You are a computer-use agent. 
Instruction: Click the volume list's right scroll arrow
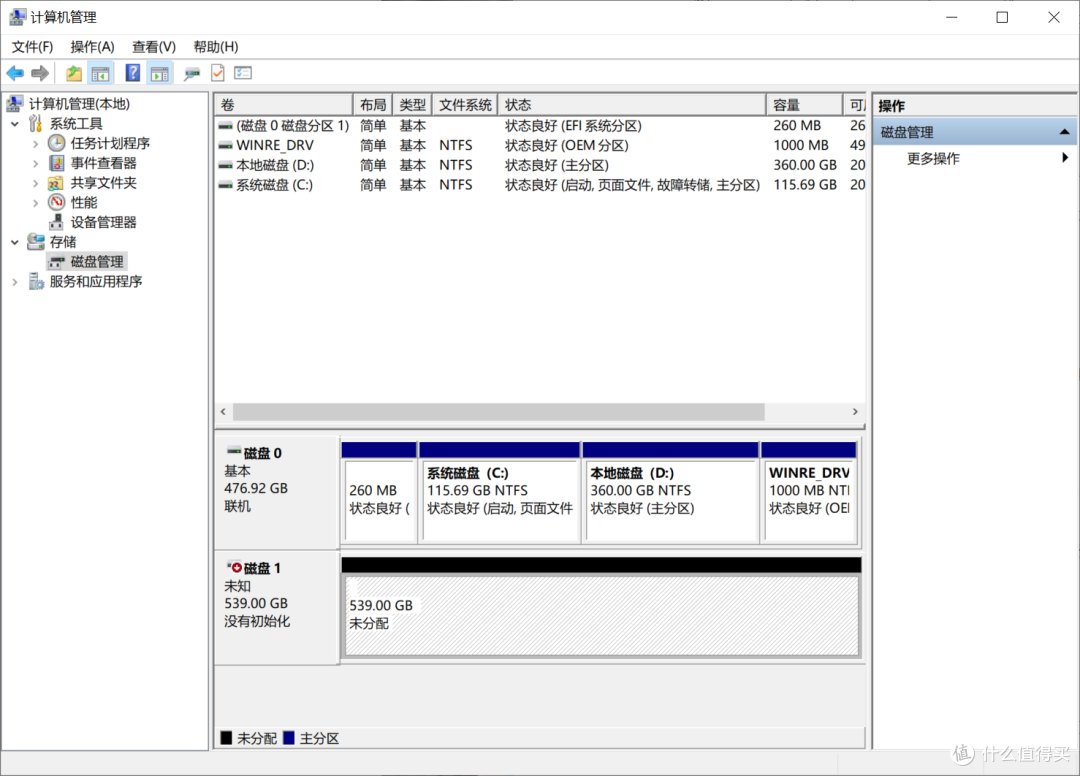point(855,412)
